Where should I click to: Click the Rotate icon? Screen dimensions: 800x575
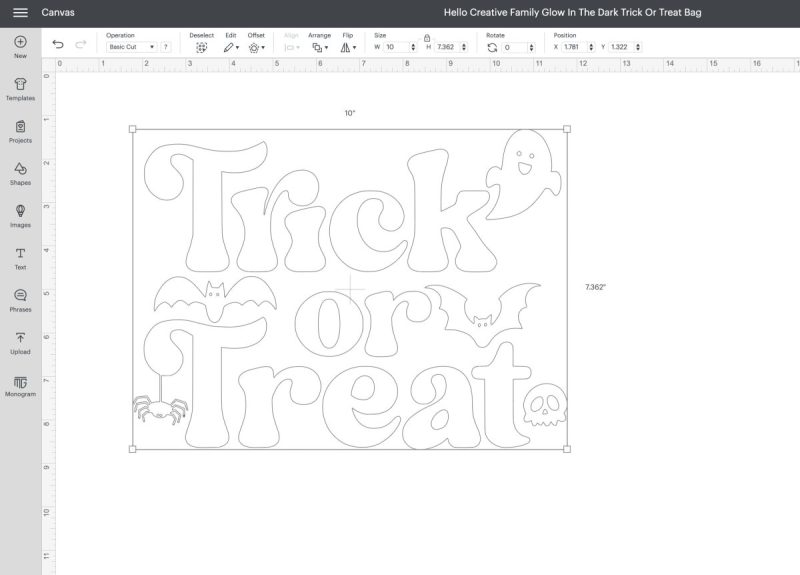point(492,47)
